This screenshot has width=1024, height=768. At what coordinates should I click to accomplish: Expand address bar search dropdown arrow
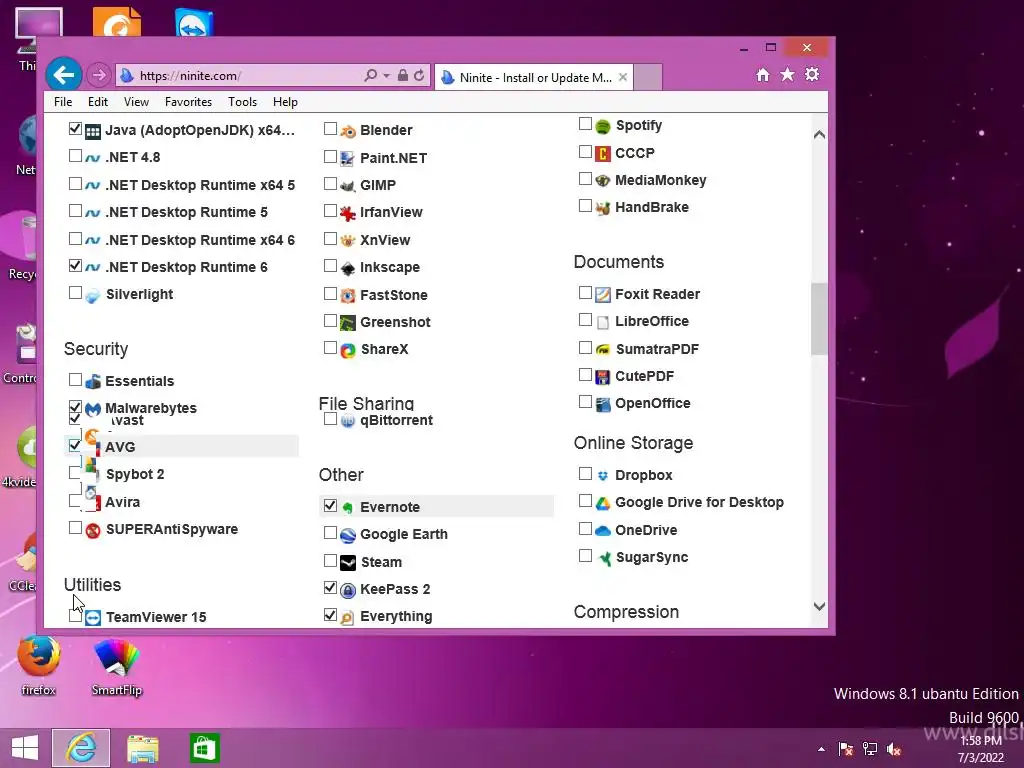(x=387, y=76)
